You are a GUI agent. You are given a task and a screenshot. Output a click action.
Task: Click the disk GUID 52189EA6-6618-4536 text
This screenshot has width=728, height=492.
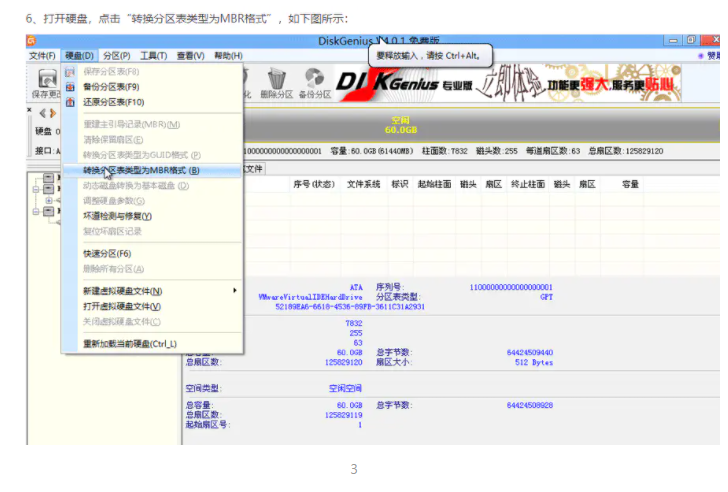pos(350,307)
